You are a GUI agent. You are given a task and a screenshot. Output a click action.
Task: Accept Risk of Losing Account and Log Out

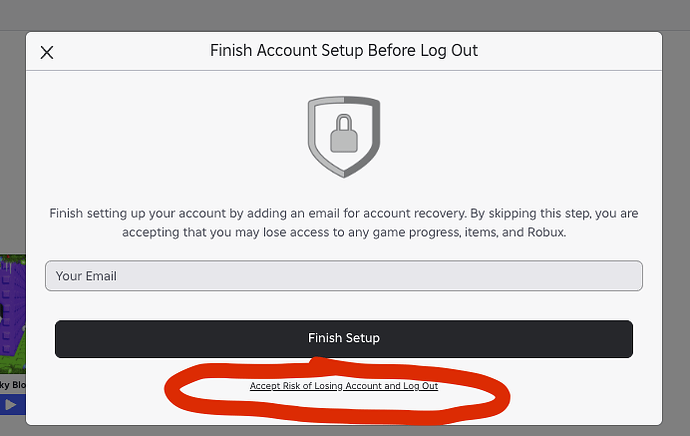tap(344, 385)
